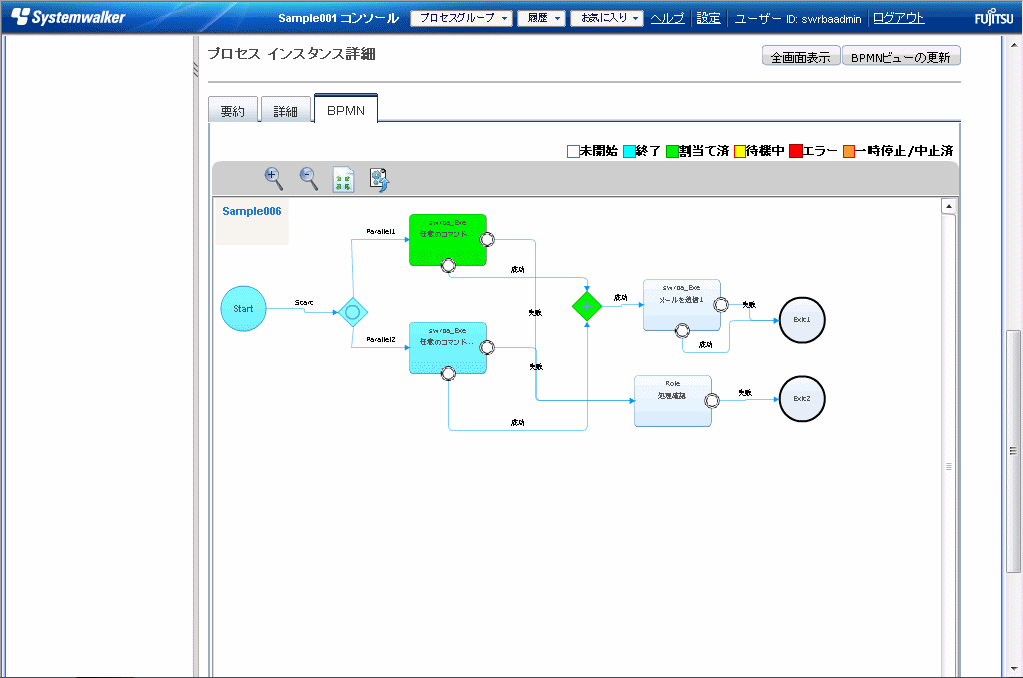The height and width of the screenshot is (678, 1023).
Task: Click trigger circle on Role 処理確認 node
Action: (x=712, y=401)
